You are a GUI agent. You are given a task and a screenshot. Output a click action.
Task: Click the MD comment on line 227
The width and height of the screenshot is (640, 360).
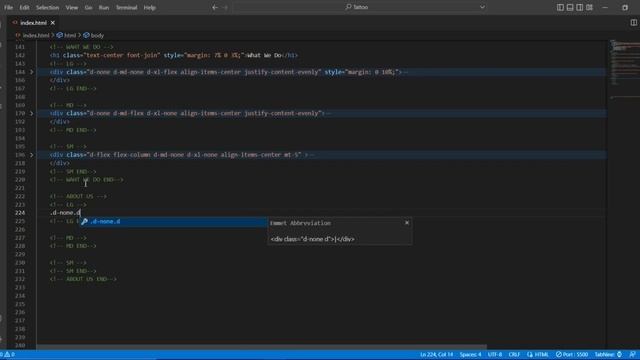[x=68, y=238]
